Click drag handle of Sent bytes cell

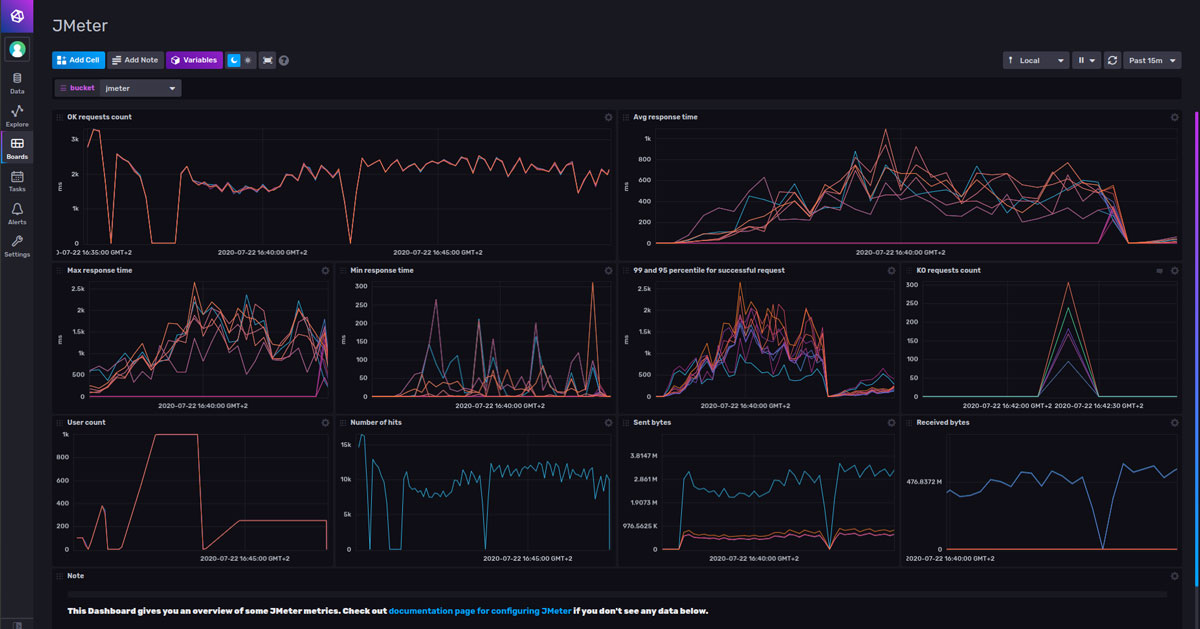(x=626, y=422)
